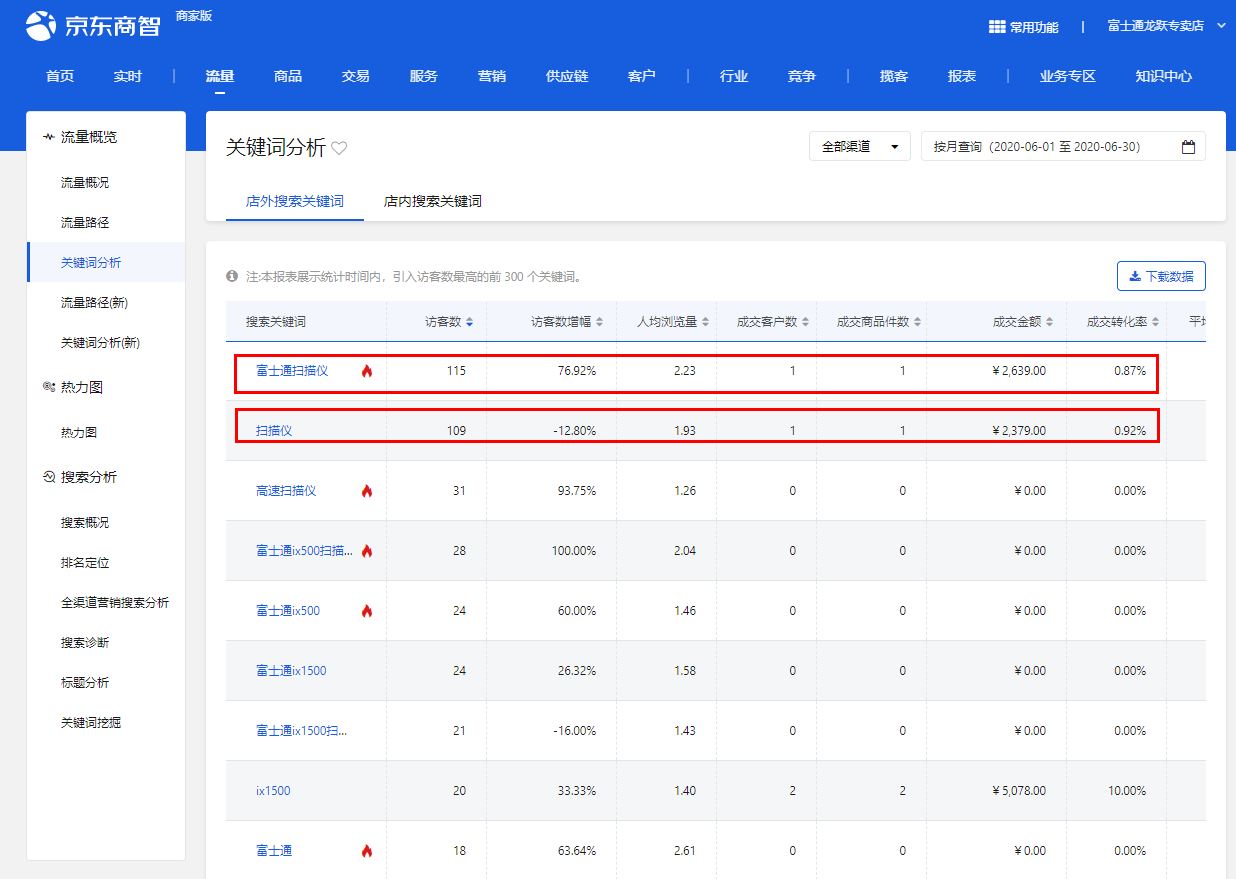This screenshot has width=1236, height=879.
Task: Open the 供应链 navigation item
Action: click(567, 76)
